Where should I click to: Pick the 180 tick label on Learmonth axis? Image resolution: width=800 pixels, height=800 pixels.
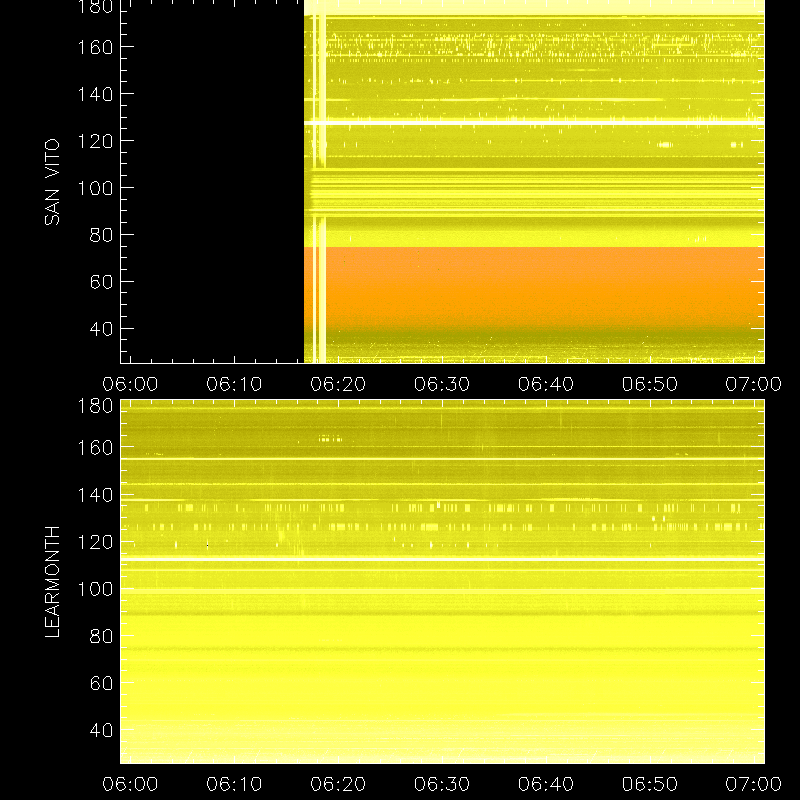[95, 406]
